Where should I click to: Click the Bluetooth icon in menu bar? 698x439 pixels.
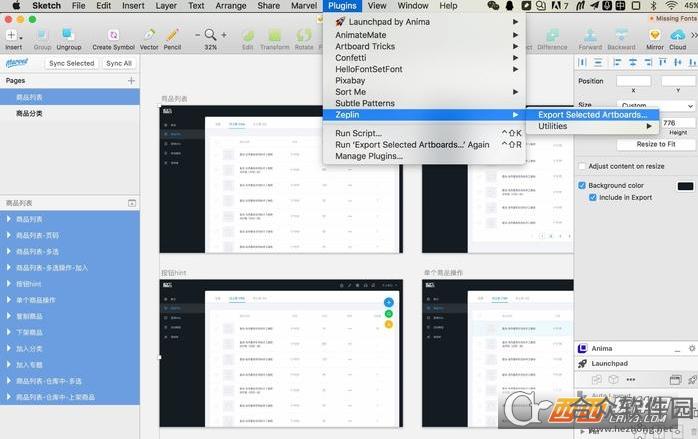pos(653,6)
